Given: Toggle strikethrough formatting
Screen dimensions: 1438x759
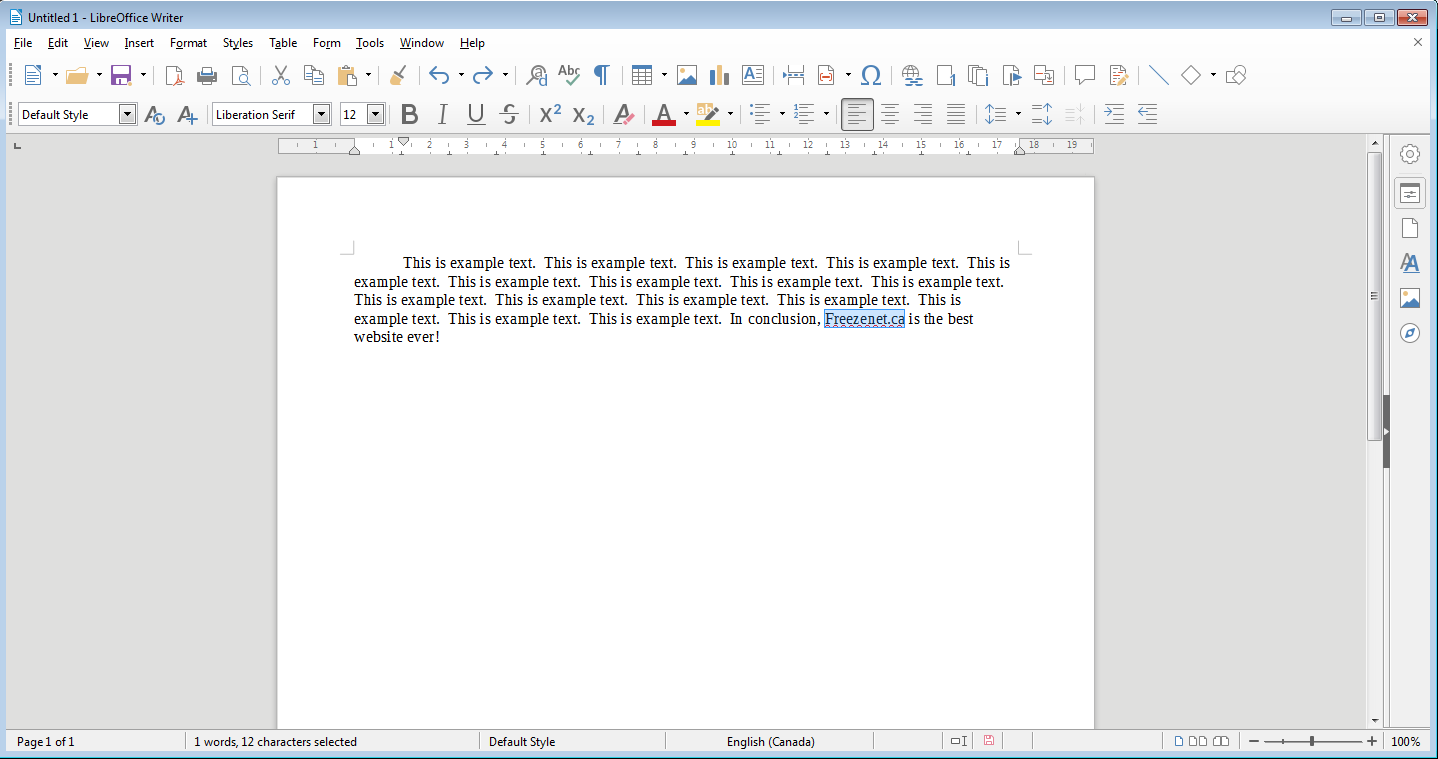Looking at the screenshot, I should (509, 115).
